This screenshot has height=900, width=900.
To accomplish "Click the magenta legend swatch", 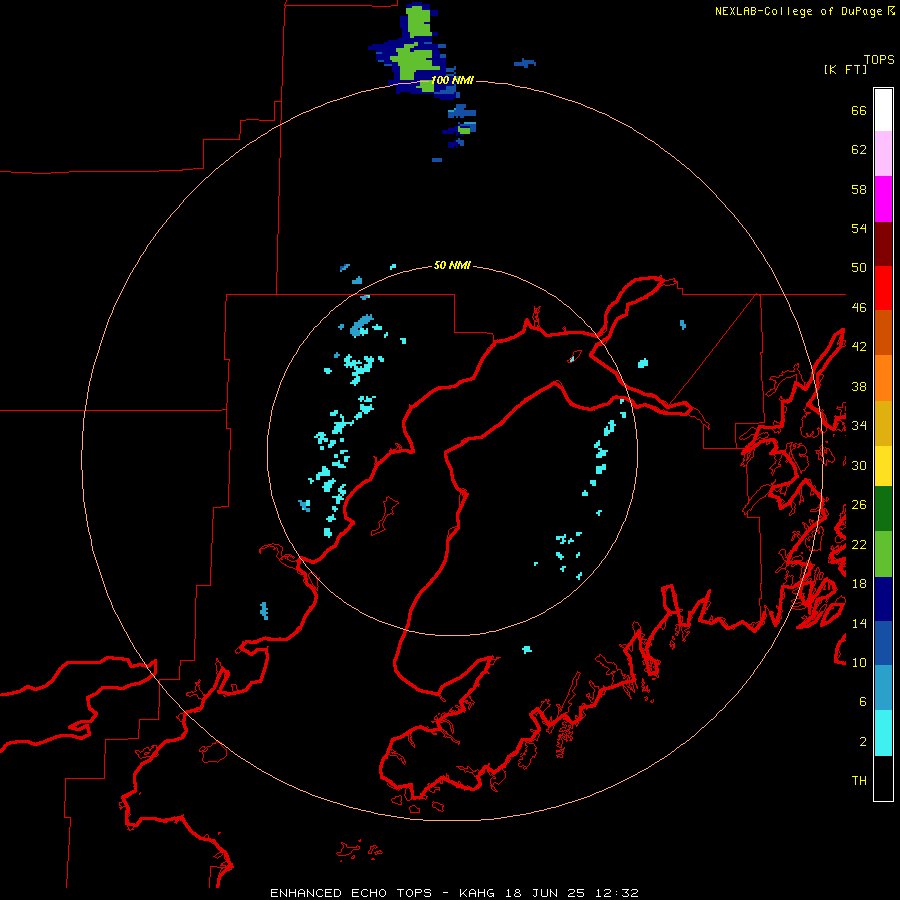I will pos(883,199).
